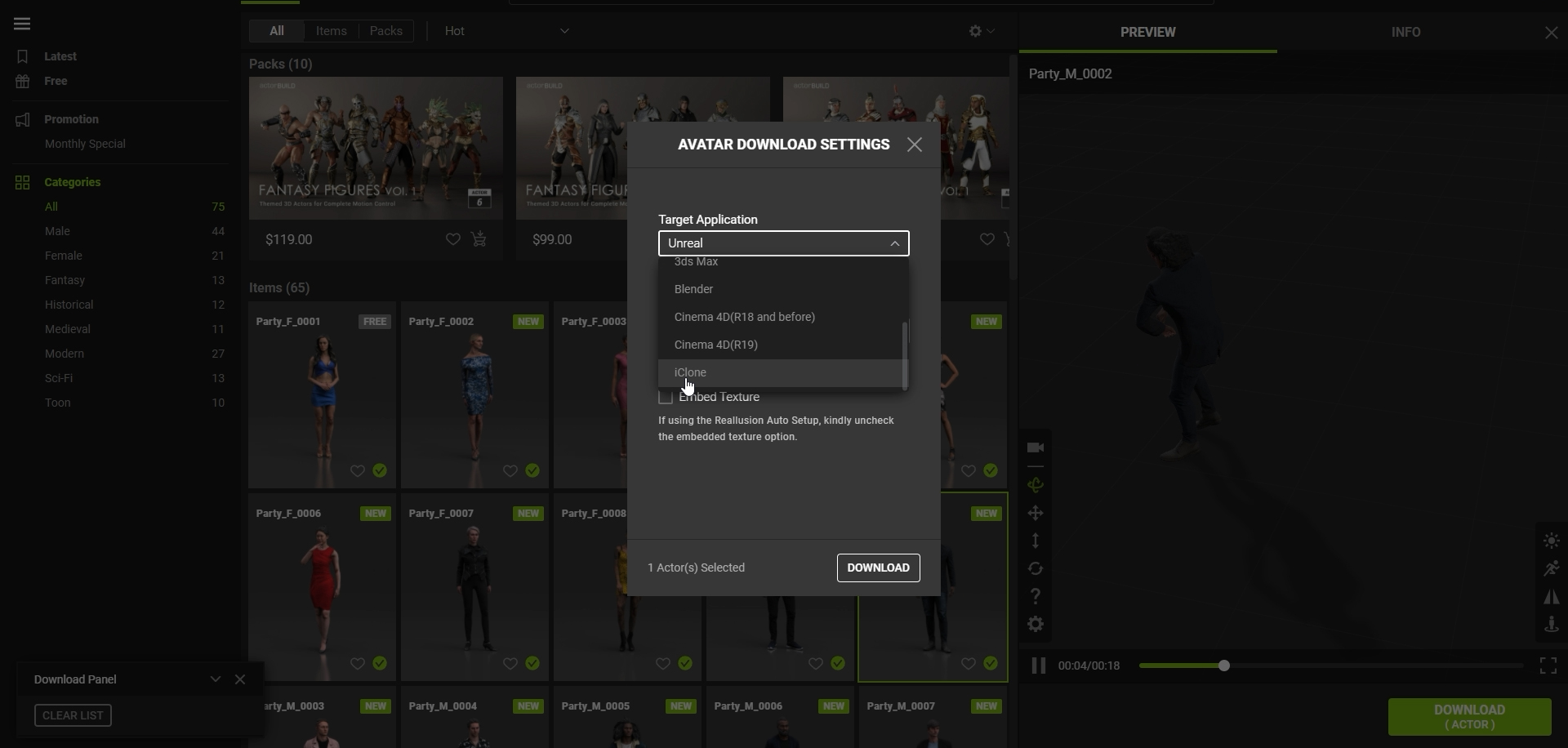Toggle the Embed Texture checkbox
The image size is (1568, 748).
666,397
